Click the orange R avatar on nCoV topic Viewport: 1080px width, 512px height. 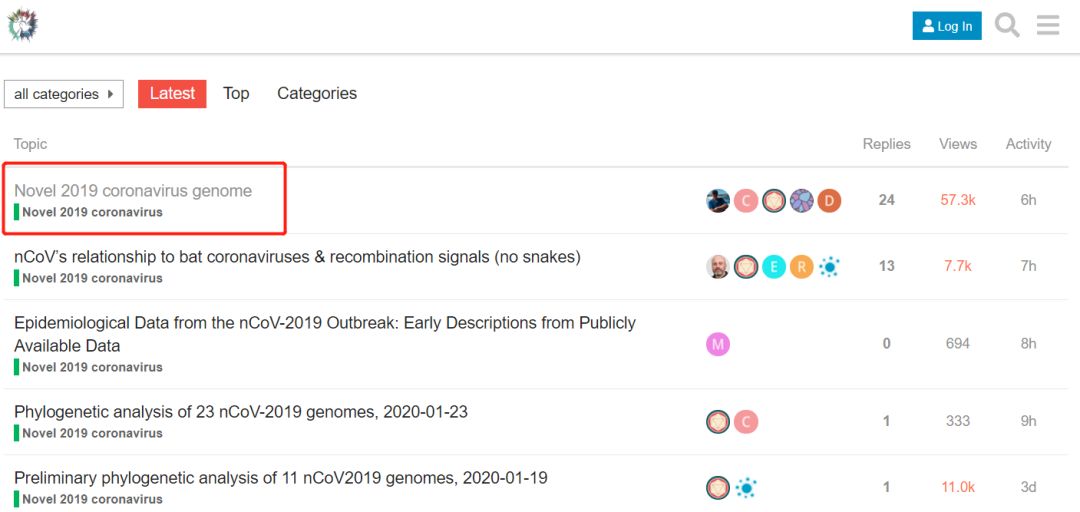[802, 267]
